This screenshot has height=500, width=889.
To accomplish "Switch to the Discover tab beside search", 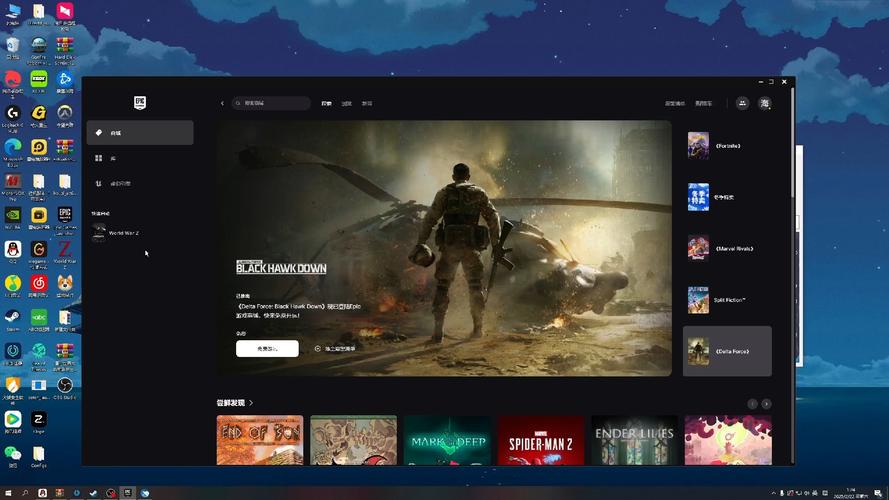I will tap(327, 103).
